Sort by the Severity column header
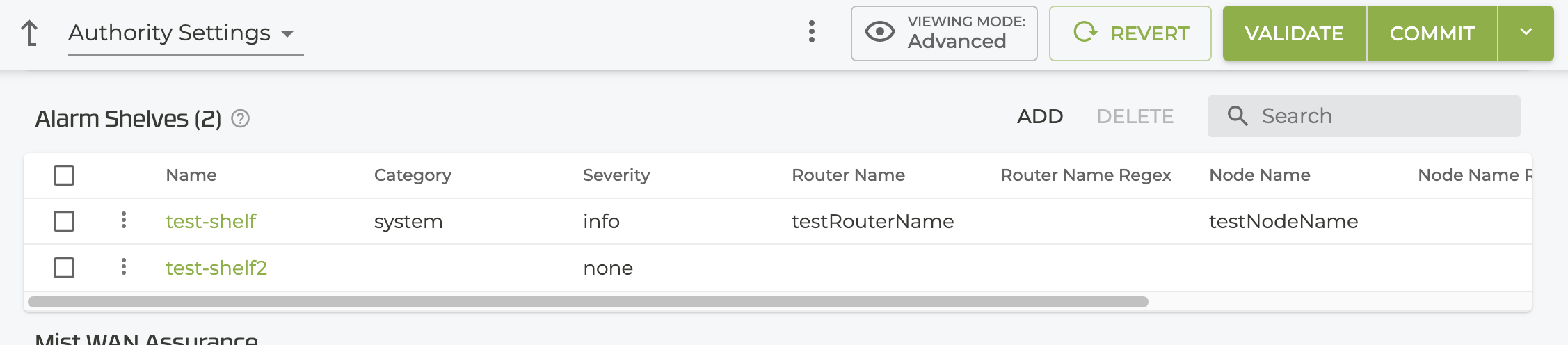The width and height of the screenshot is (1568, 345). click(x=616, y=175)
